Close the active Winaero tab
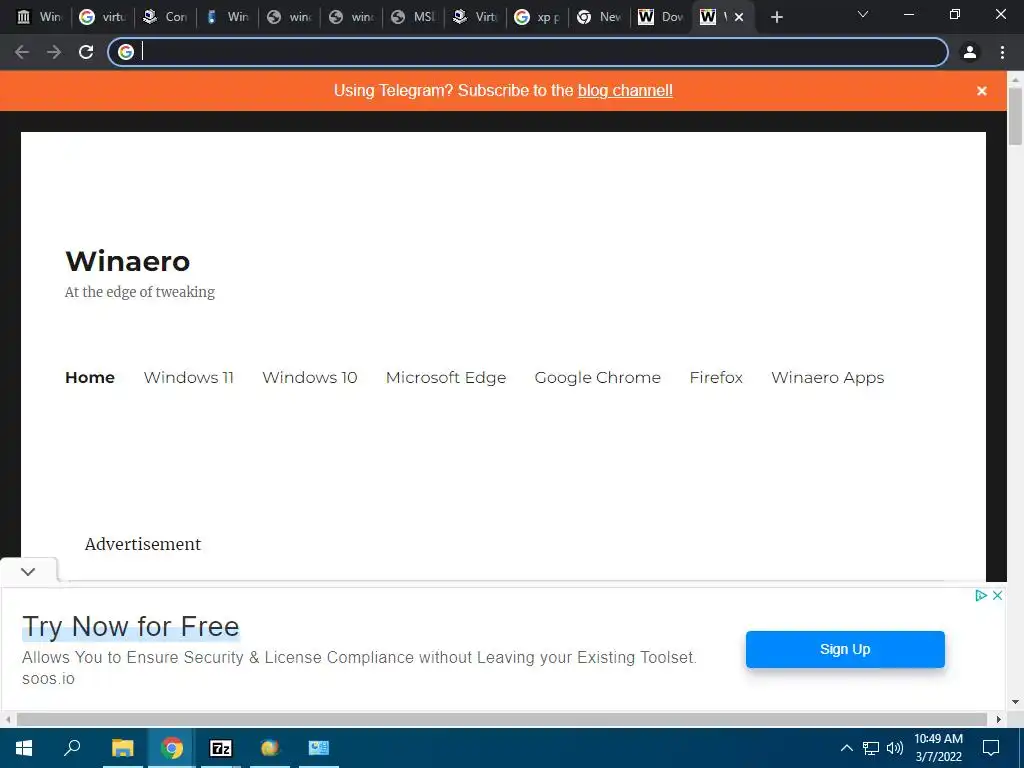The image size is (1024, 768). click(739, 17)
